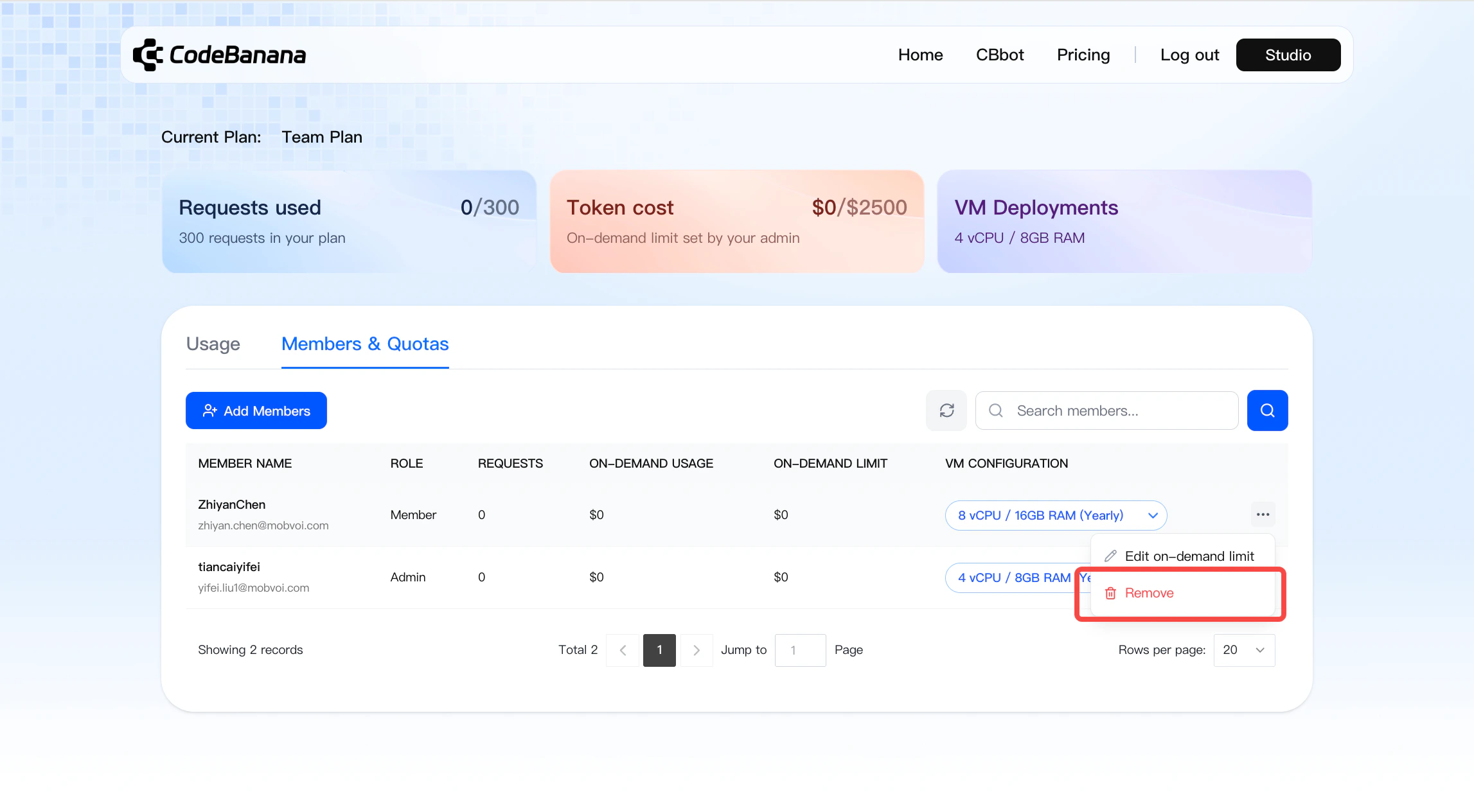Go to previous page arrow
This screenshot has width=1474, height=812.
coord(623,650)
